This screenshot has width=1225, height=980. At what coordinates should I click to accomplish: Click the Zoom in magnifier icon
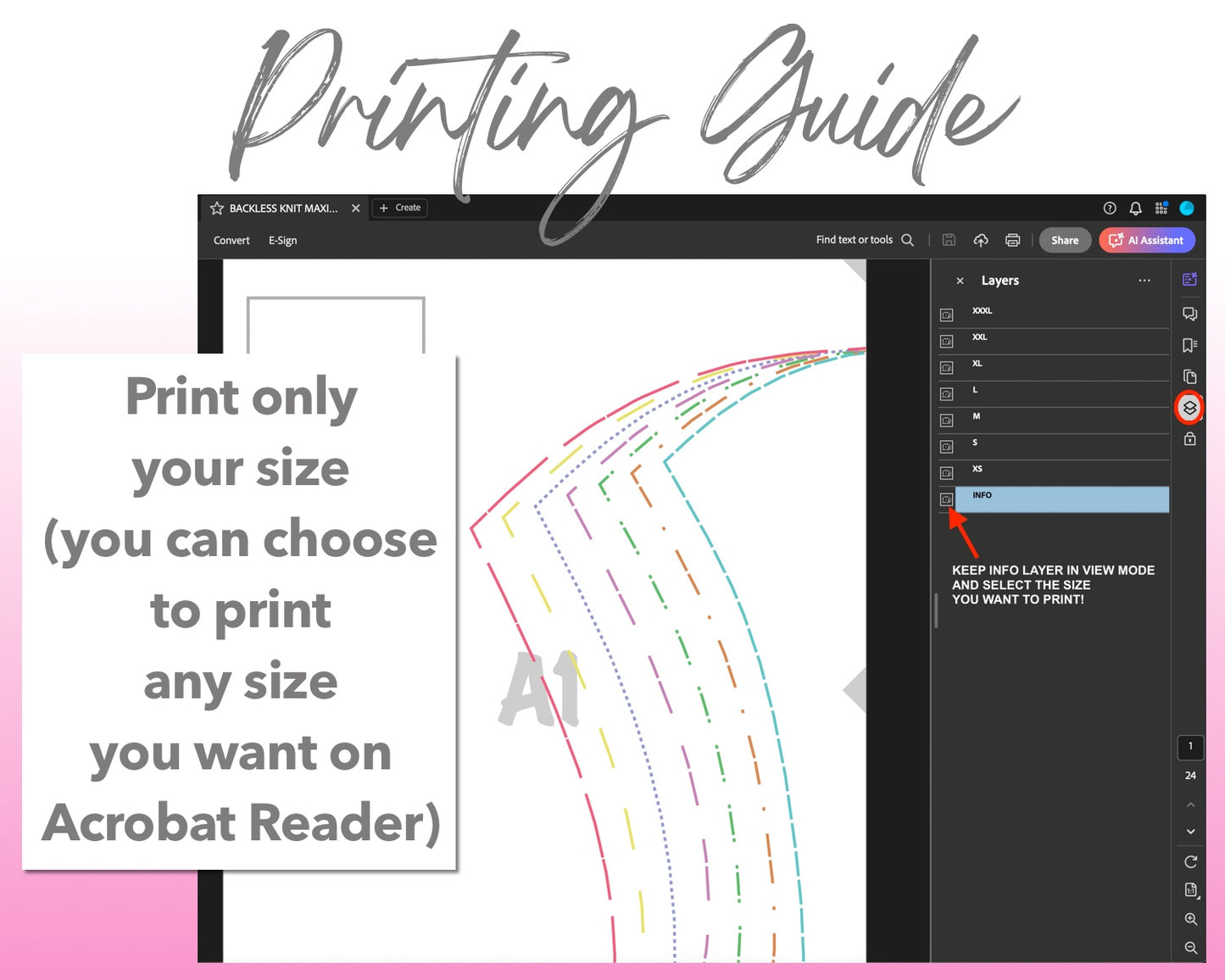(1190, 919)
